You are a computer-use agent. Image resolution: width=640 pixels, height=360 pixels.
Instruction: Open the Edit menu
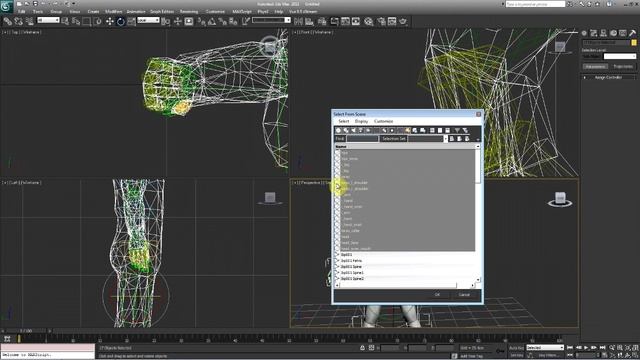click(21, 11)
